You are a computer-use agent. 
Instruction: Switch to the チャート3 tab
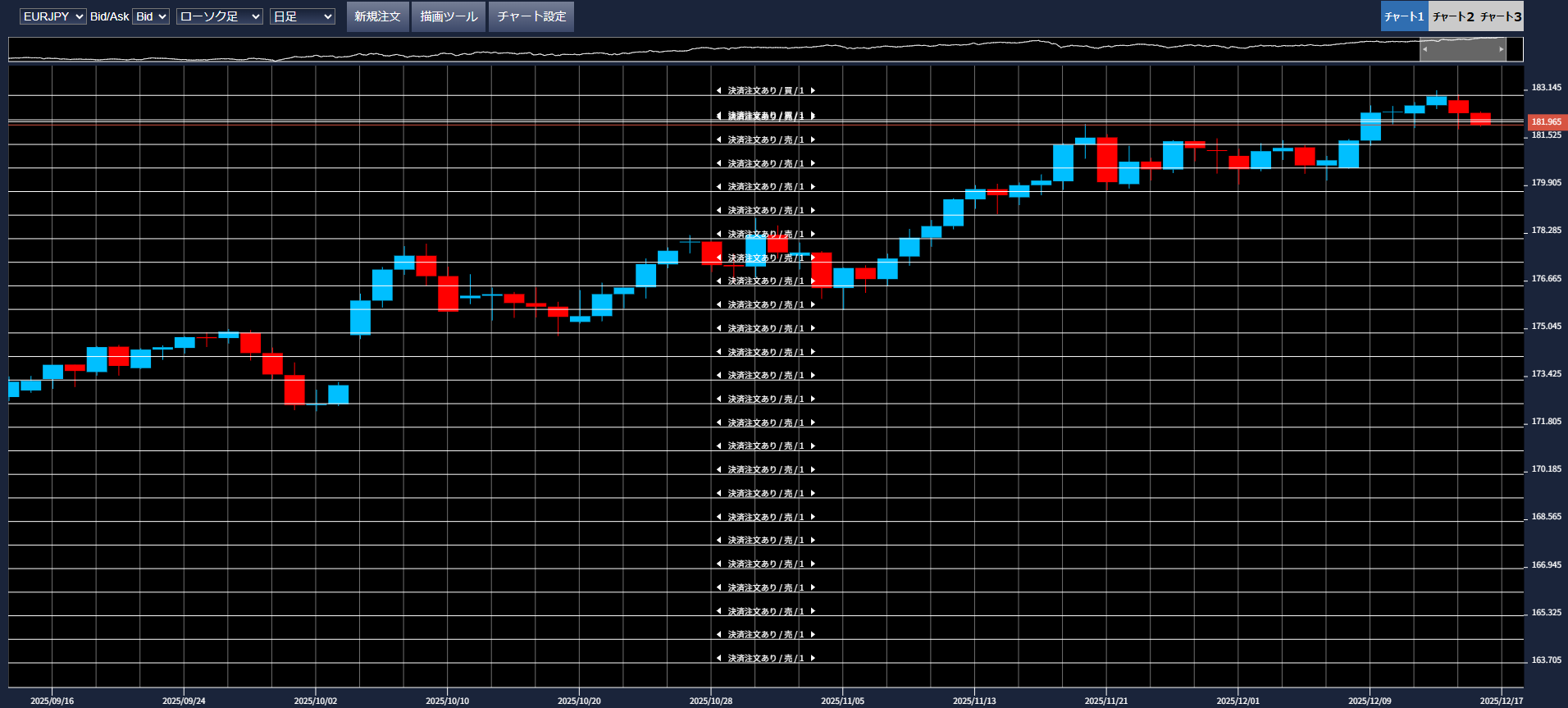[1500, 16]
